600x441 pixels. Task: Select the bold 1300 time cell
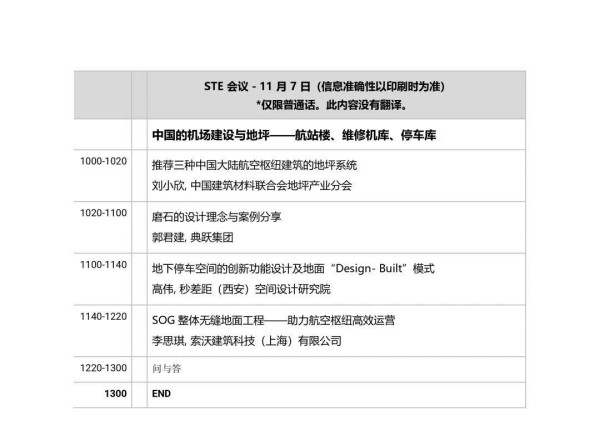pyautogui.click(x=115, y=394)
